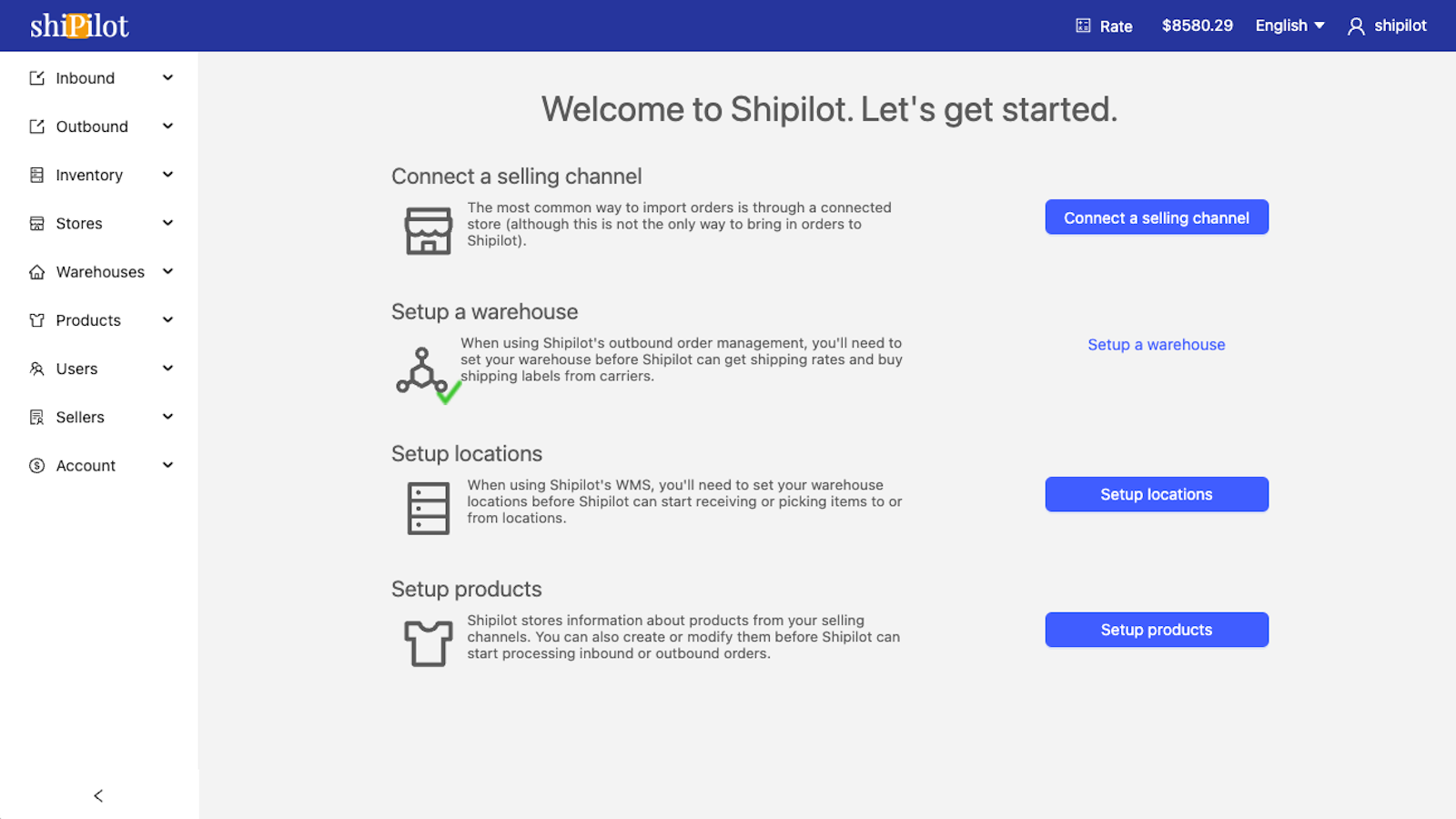Follow the Setup a warehouse link

tap(1156, 345)
